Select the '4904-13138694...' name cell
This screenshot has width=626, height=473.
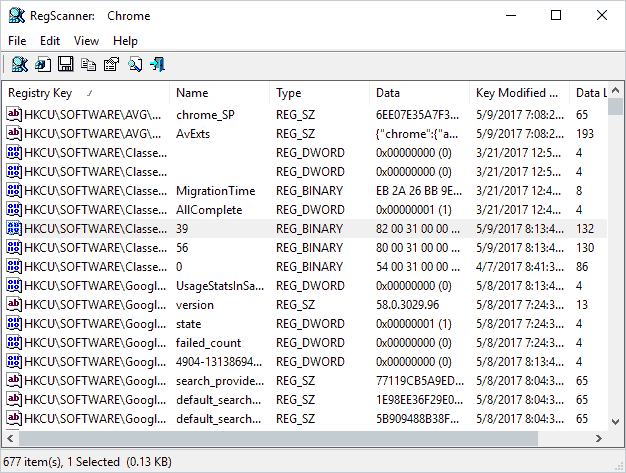(219, 362)
